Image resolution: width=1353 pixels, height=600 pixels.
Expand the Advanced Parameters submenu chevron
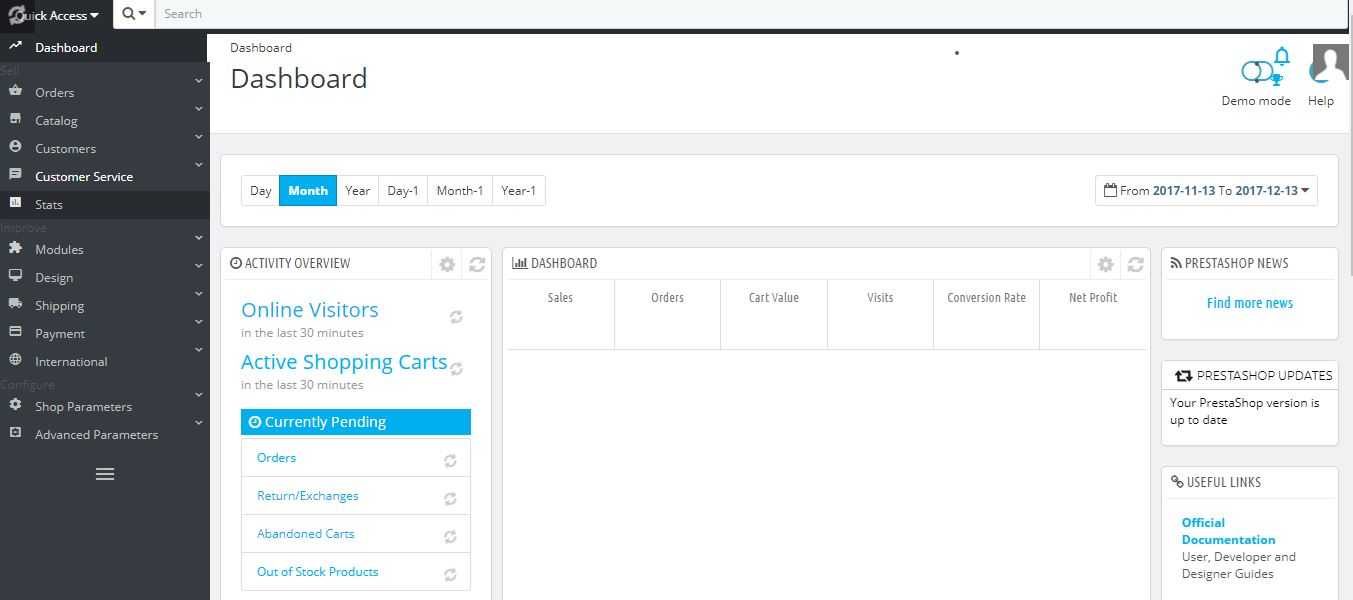tap(199, 423)
